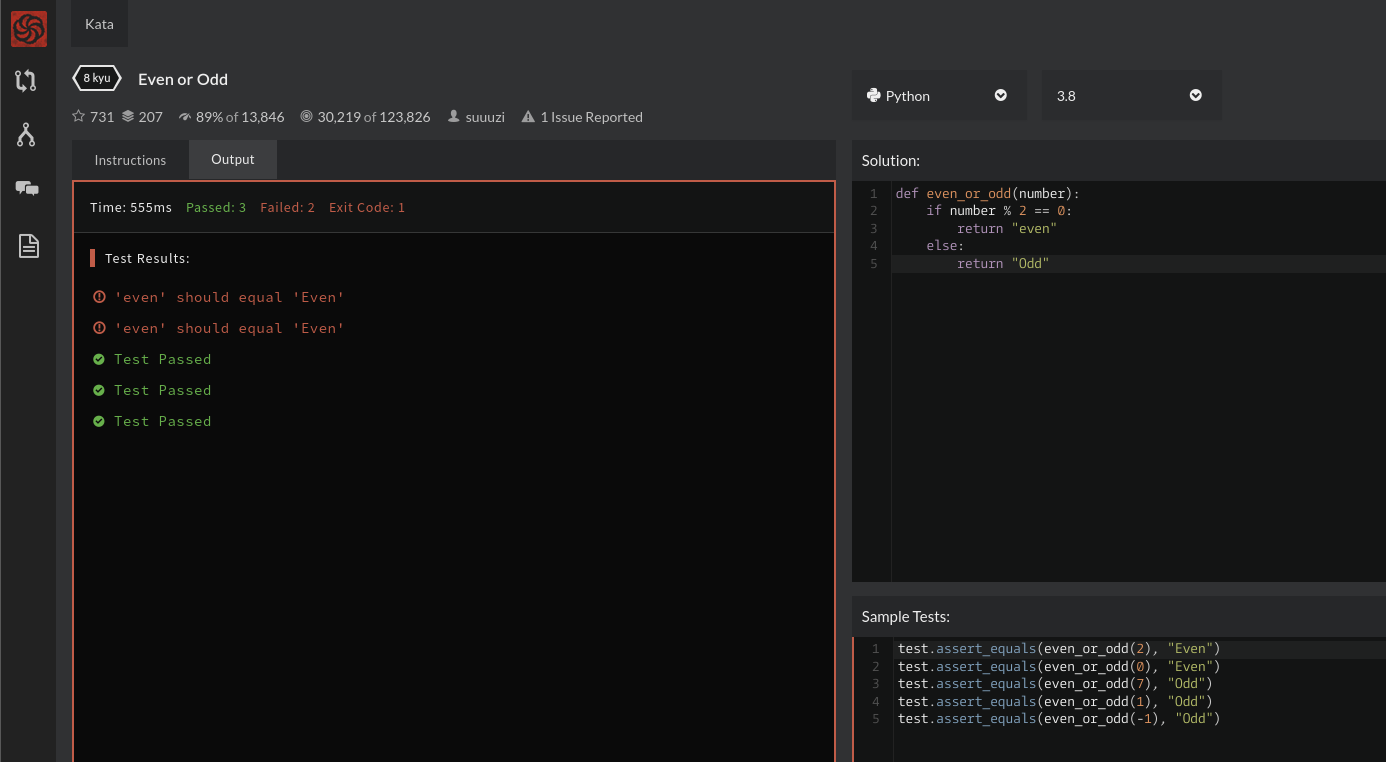Click the first Test Passed result
Viewport: 1386px width, 762px height.
(x=162, y=359)
